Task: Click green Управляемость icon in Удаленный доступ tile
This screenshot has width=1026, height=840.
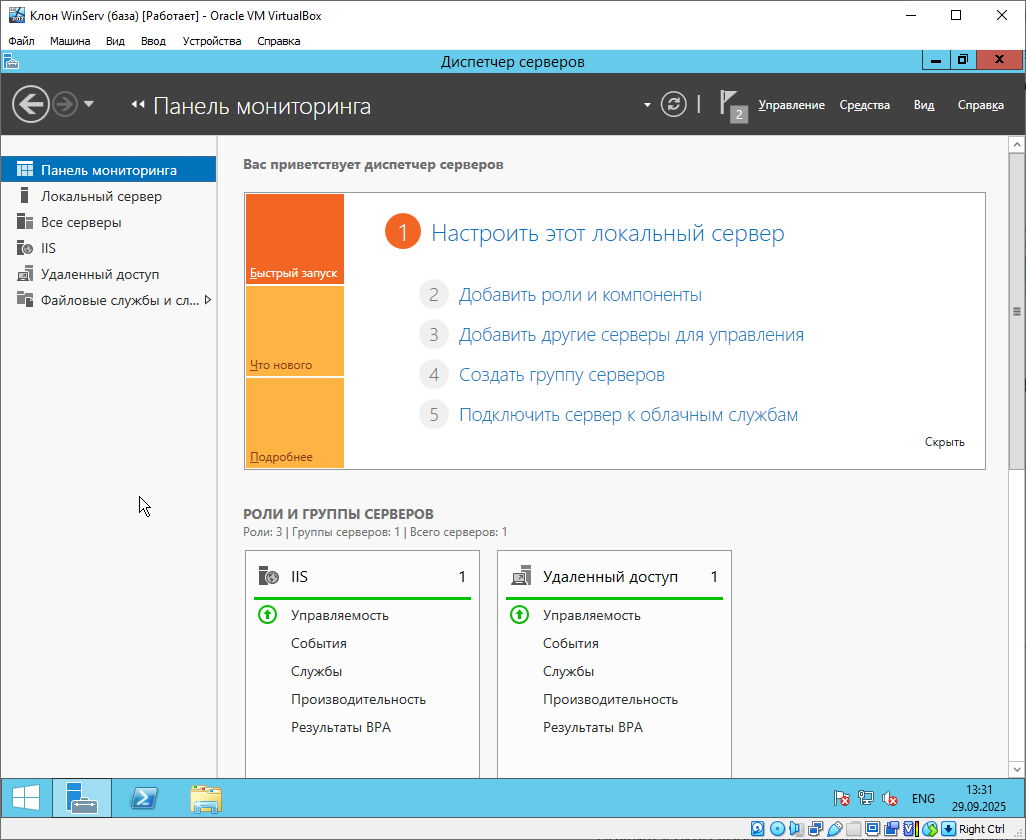Action: [x=519, y=615]
